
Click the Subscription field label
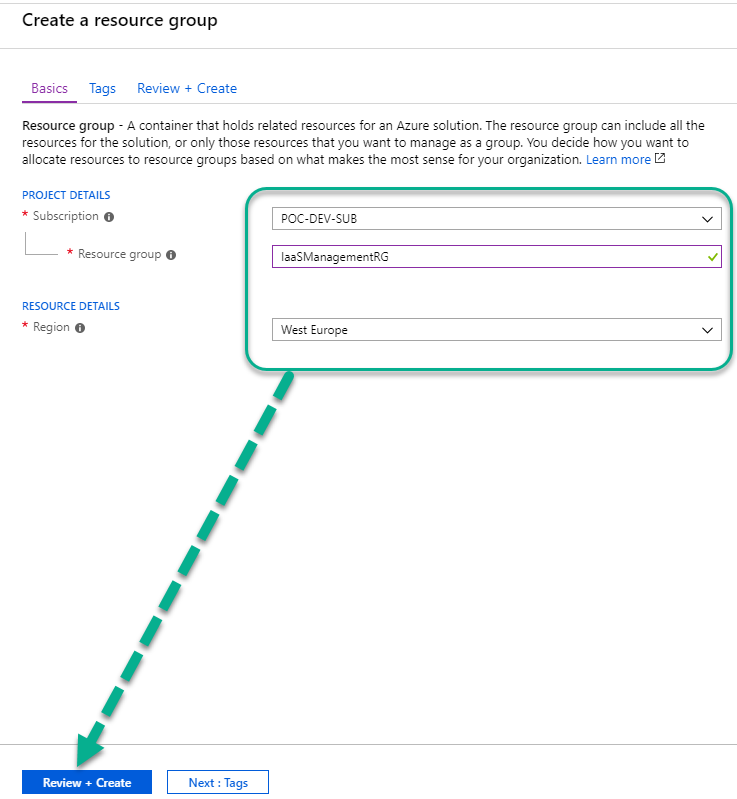tap(66, 216)
